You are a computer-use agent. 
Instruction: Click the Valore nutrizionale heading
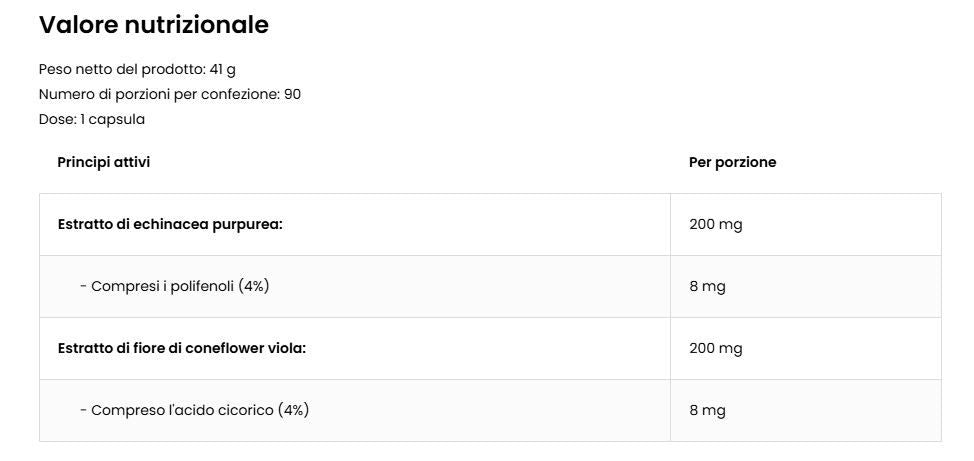[153, 26]
